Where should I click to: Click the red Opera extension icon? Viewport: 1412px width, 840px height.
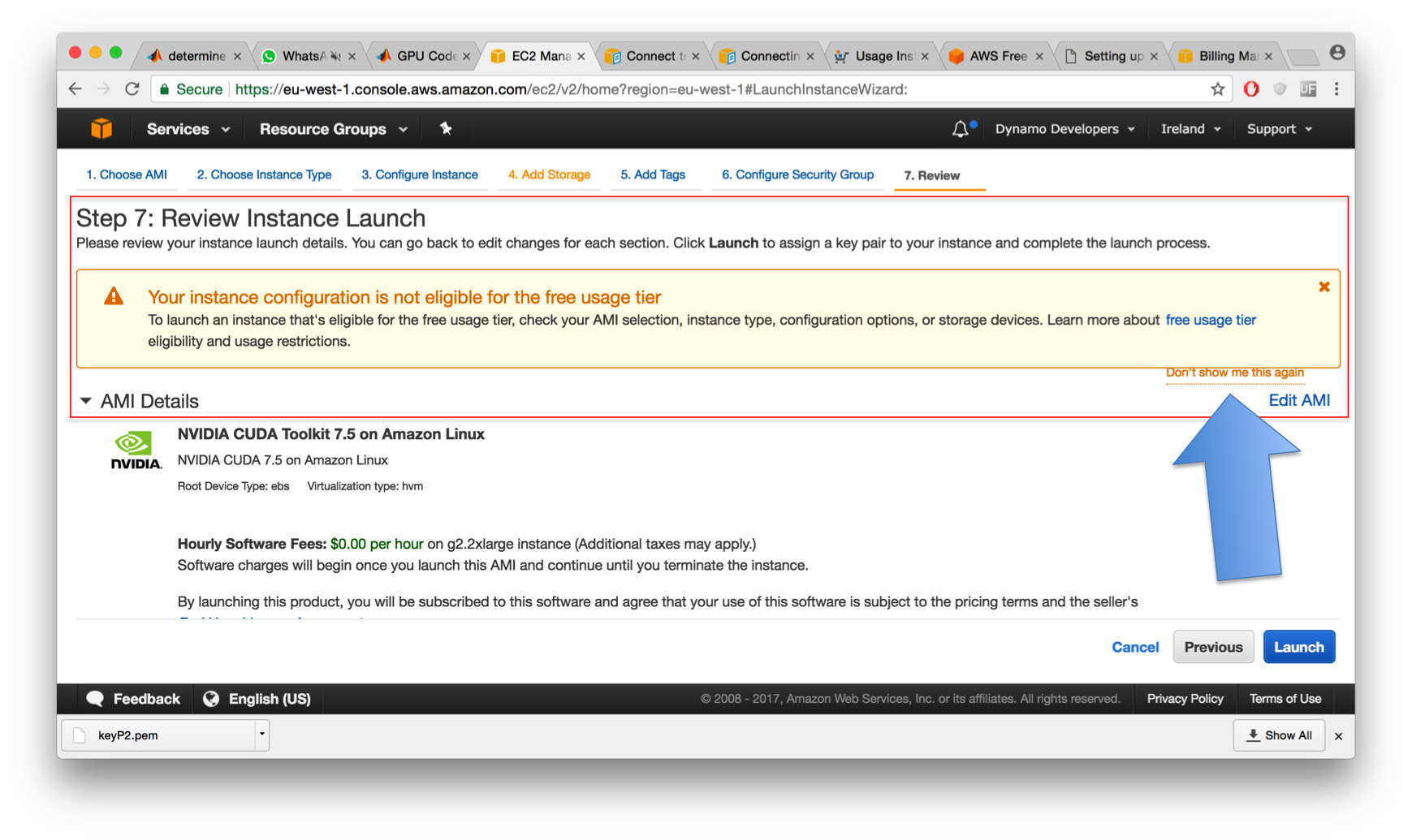tap(1251, 89)
